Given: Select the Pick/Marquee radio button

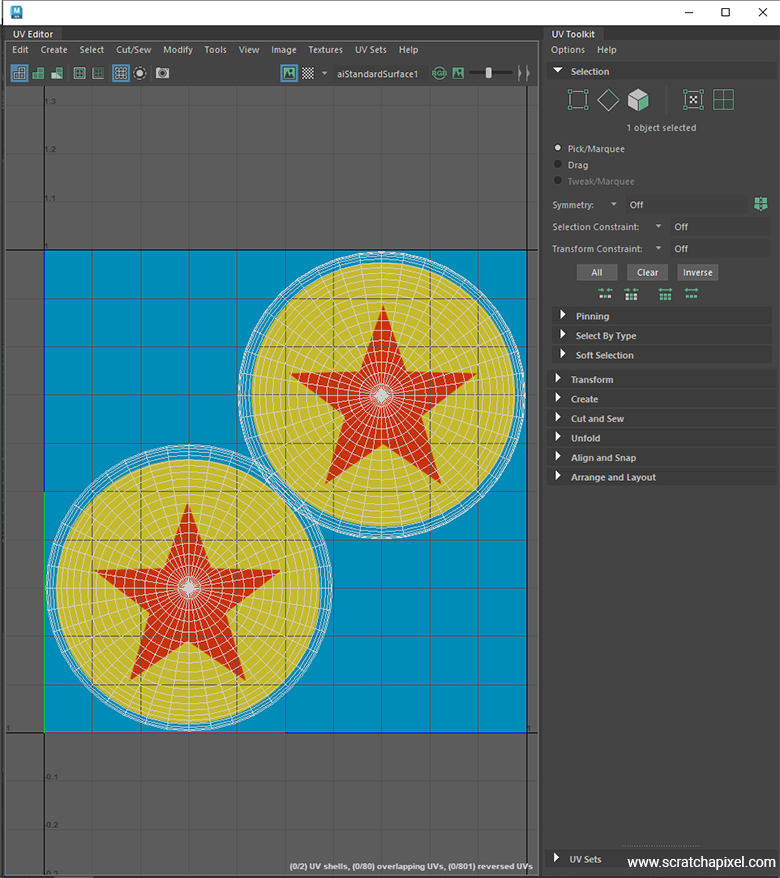Looking at the screenshot, I should (x=558, y=148).
